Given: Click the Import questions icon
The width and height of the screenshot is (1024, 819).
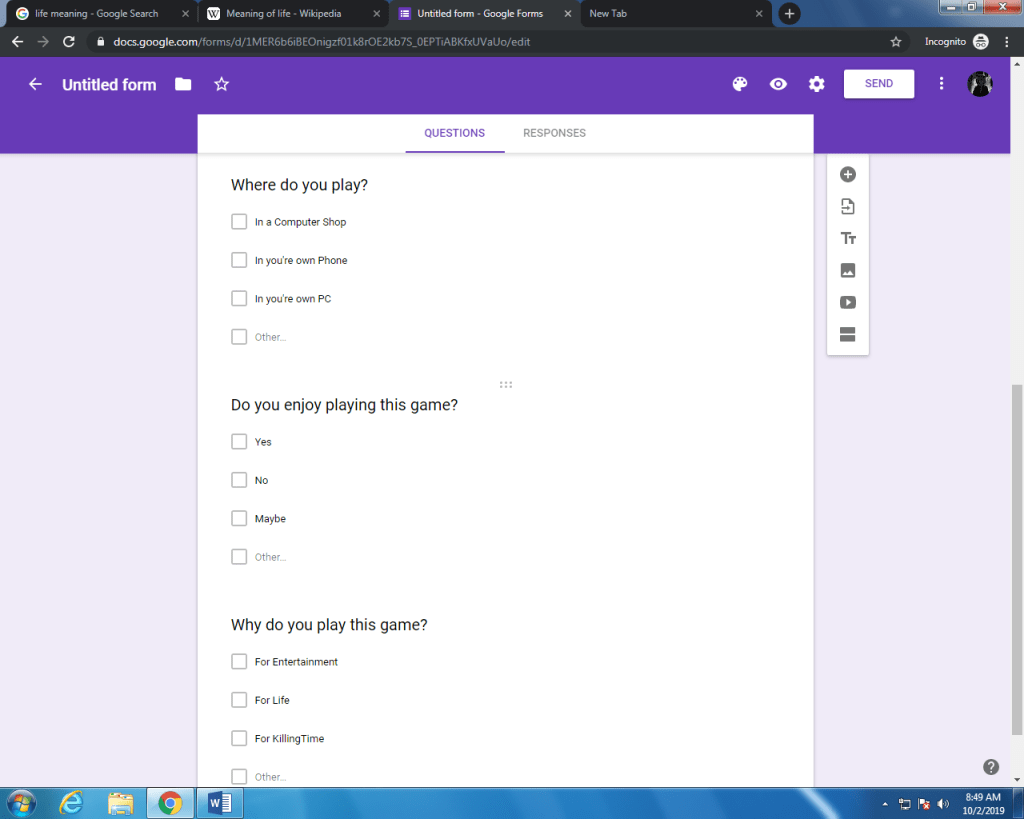Looking at the screenshot, I should pos(848,207).
